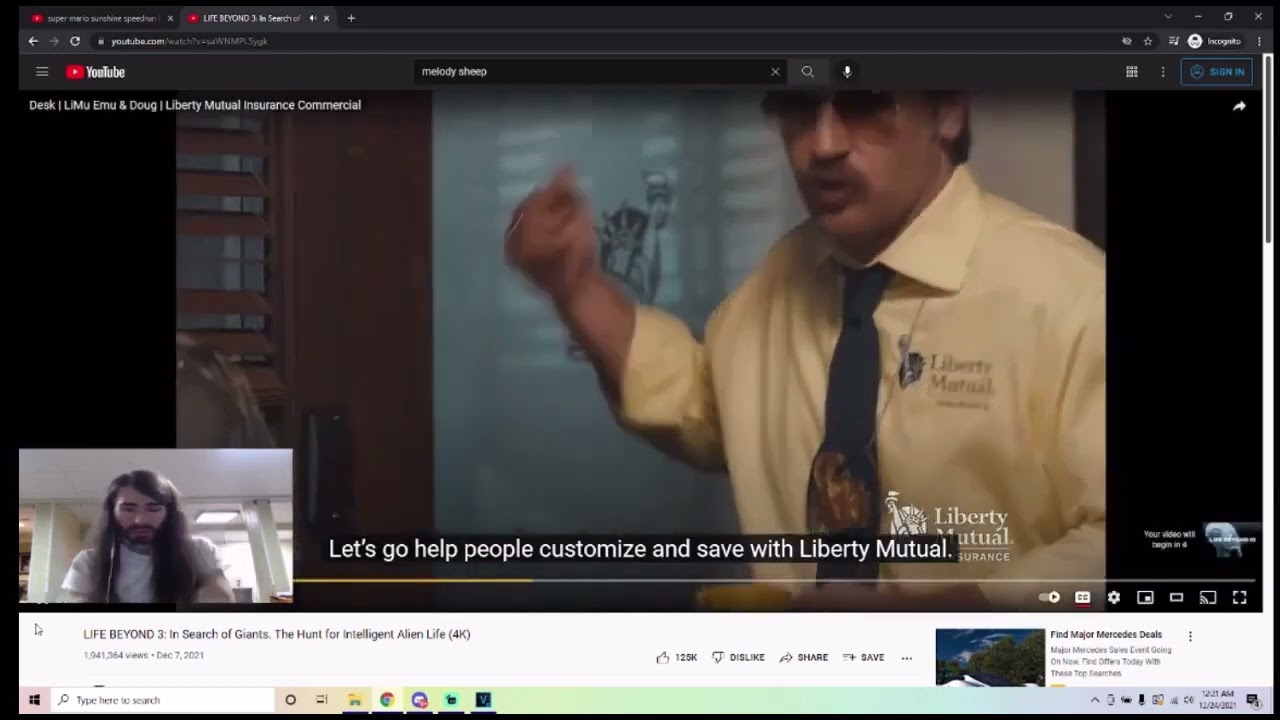The image size is (1280, 720).
Task: Toggle theater mode
Action: tap(1176, 597)
